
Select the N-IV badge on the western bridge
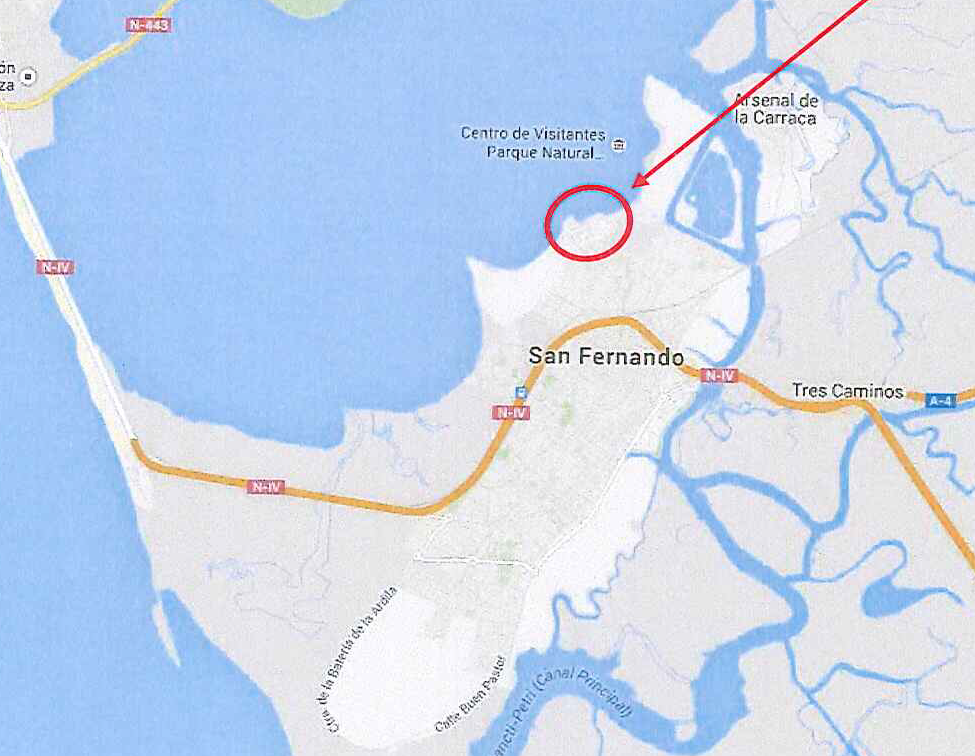(x=55, y=267)
